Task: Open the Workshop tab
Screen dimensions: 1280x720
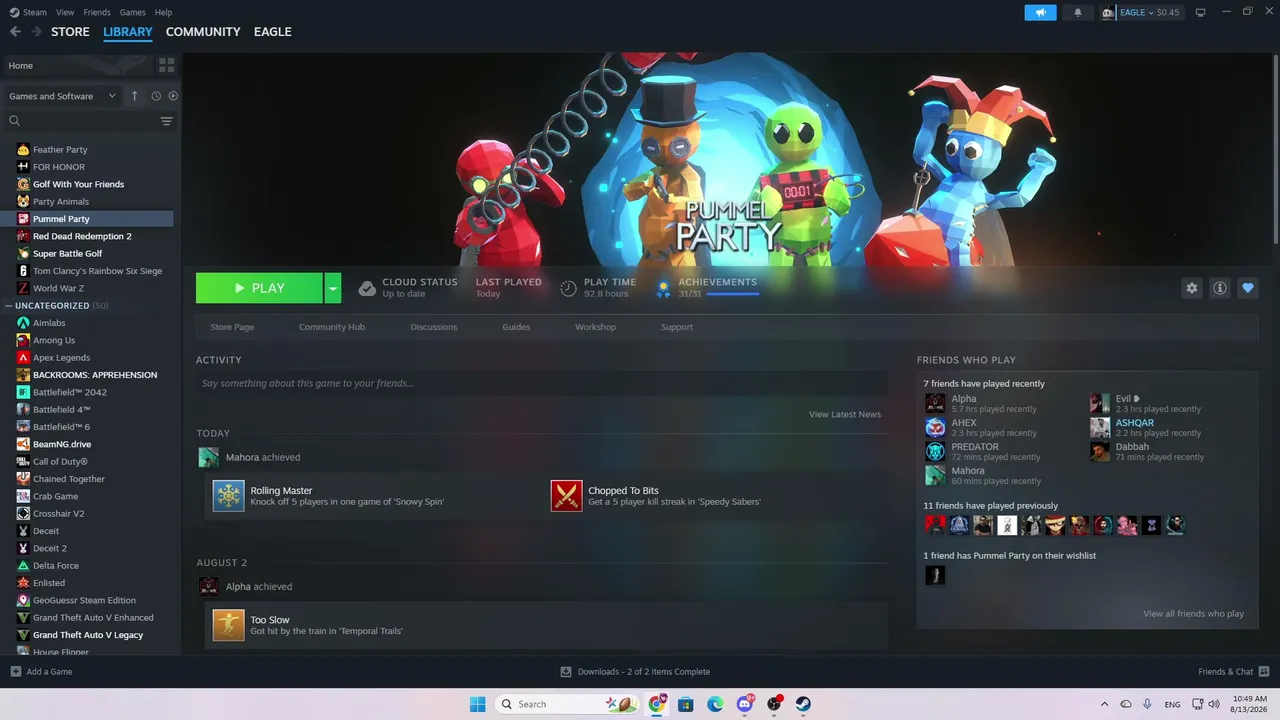Action: [595, 327]
